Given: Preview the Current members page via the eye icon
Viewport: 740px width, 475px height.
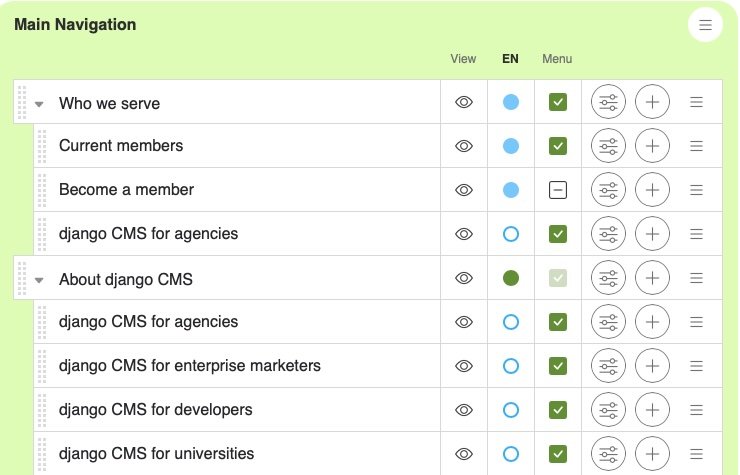Looking at the screenshot, I should (x=464, y=146).
